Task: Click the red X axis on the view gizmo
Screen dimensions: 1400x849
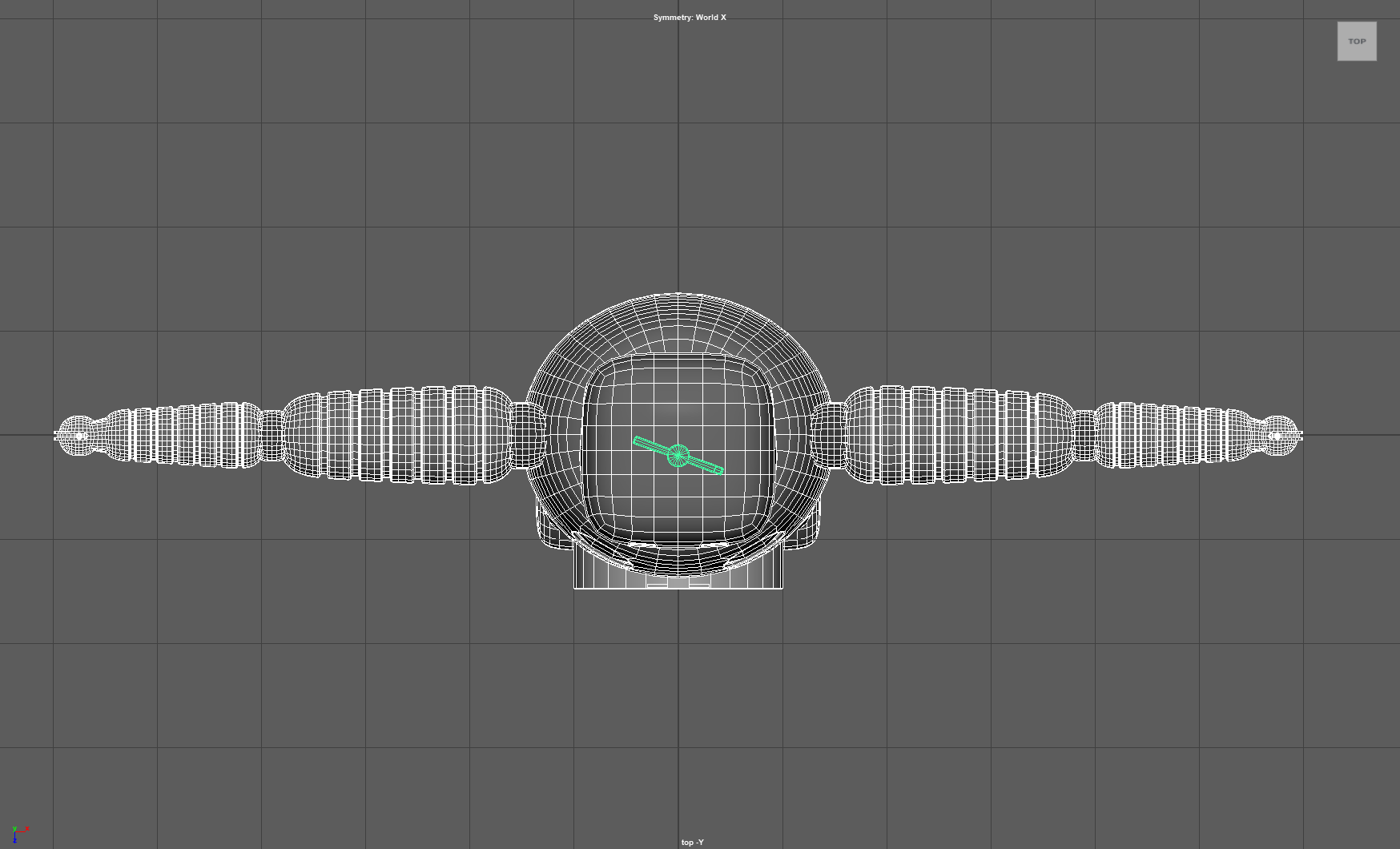Action: 27,829
